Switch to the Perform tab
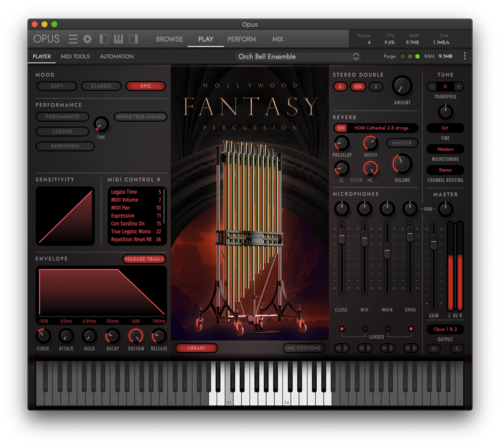Screen dimensions: 500x447 tap(242, 39)
